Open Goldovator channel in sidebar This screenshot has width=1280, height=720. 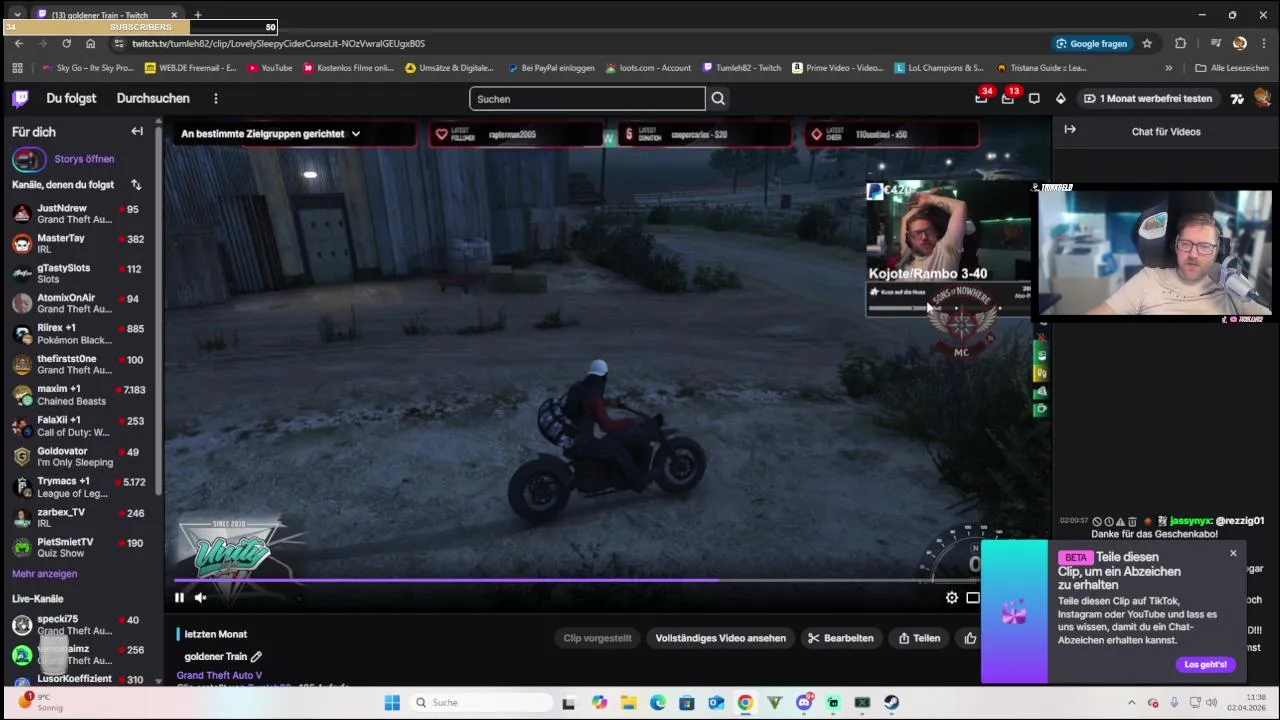click(x=78, y=457)
